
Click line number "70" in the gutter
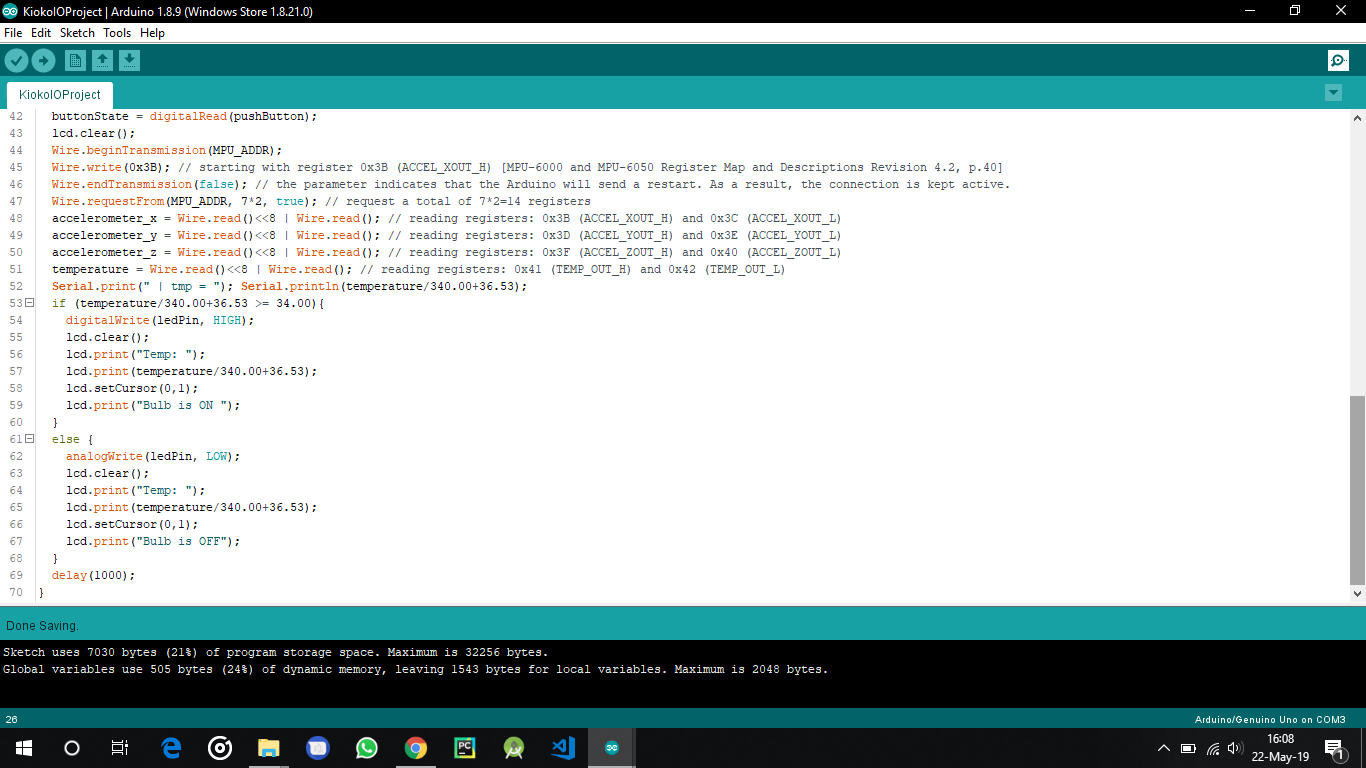point(15,592)
